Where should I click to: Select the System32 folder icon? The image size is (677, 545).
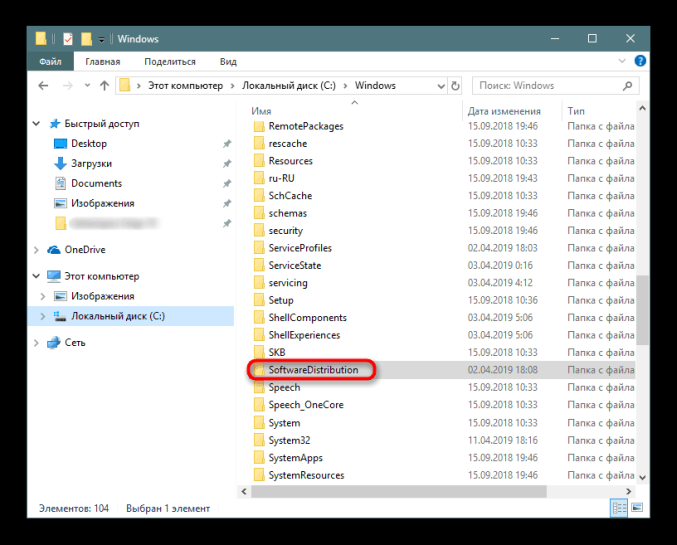coord(259,440)
